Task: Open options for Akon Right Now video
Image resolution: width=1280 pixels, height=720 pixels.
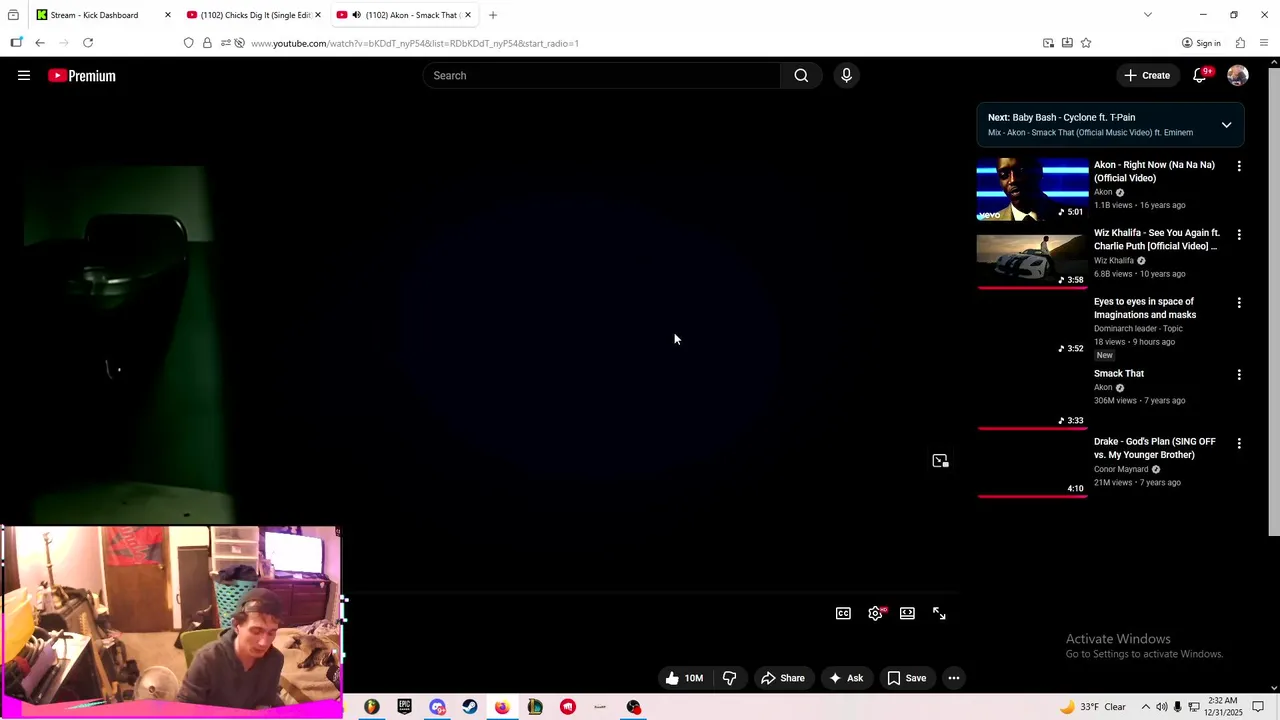Action: [1239, 166]
